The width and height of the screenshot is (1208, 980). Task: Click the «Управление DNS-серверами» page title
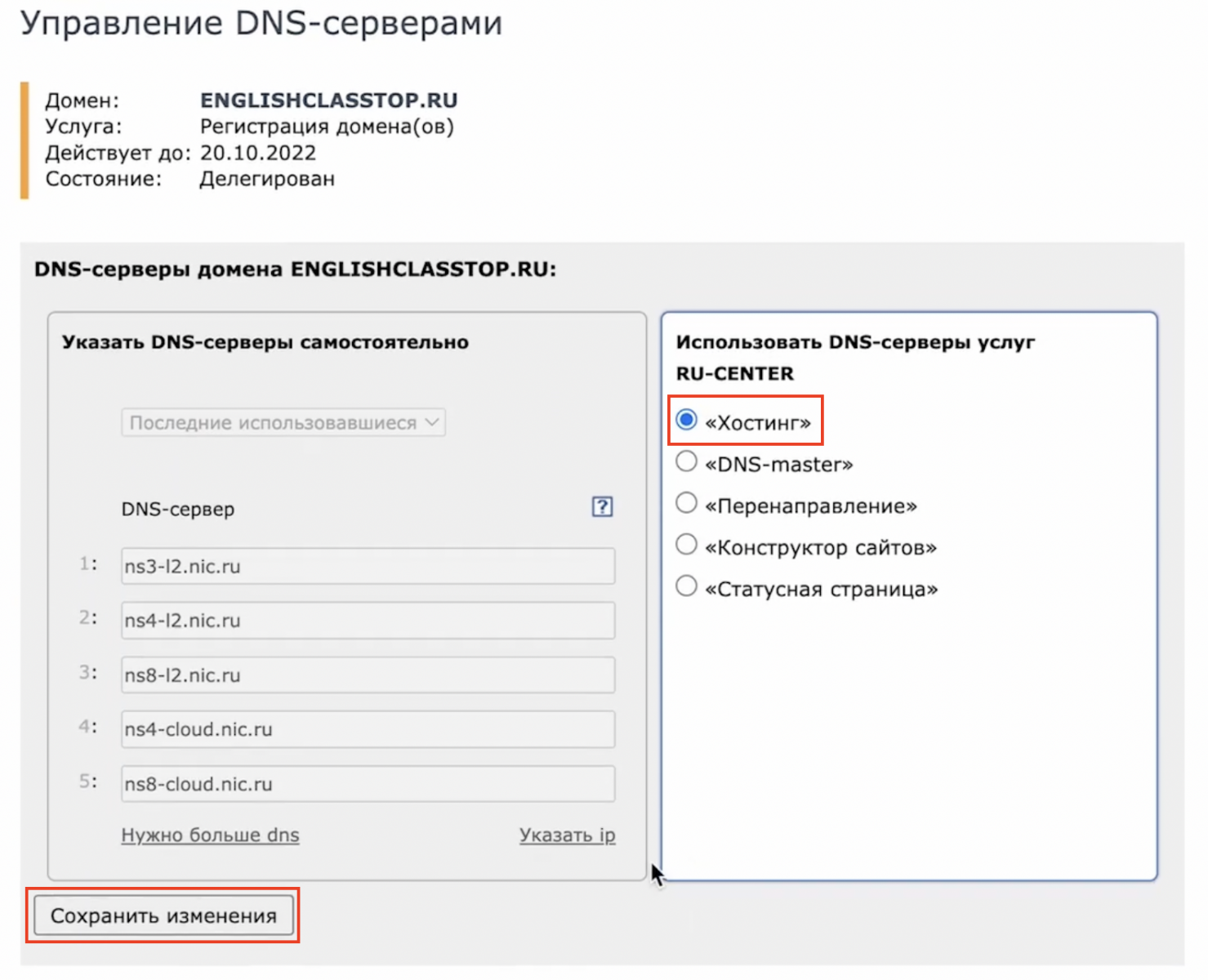(x=261, y=23)
